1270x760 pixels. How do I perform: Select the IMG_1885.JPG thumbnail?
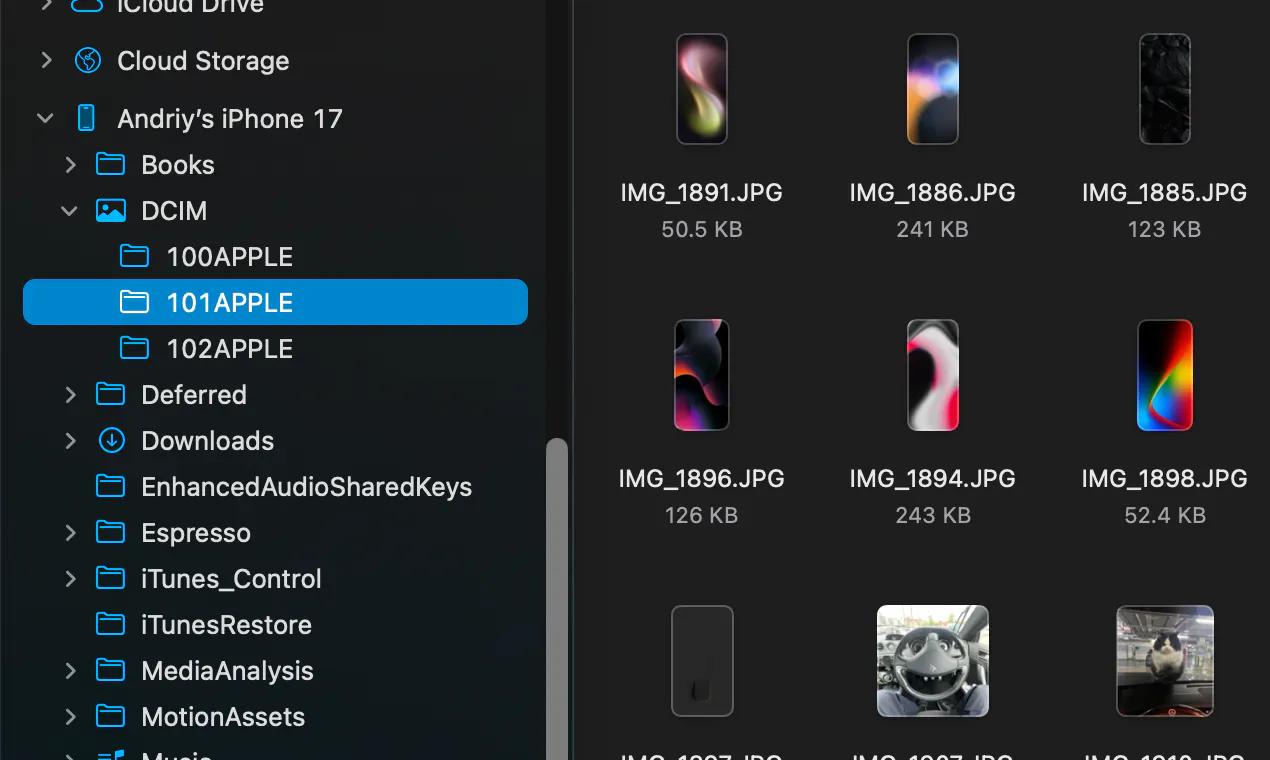coord(1165,89)
